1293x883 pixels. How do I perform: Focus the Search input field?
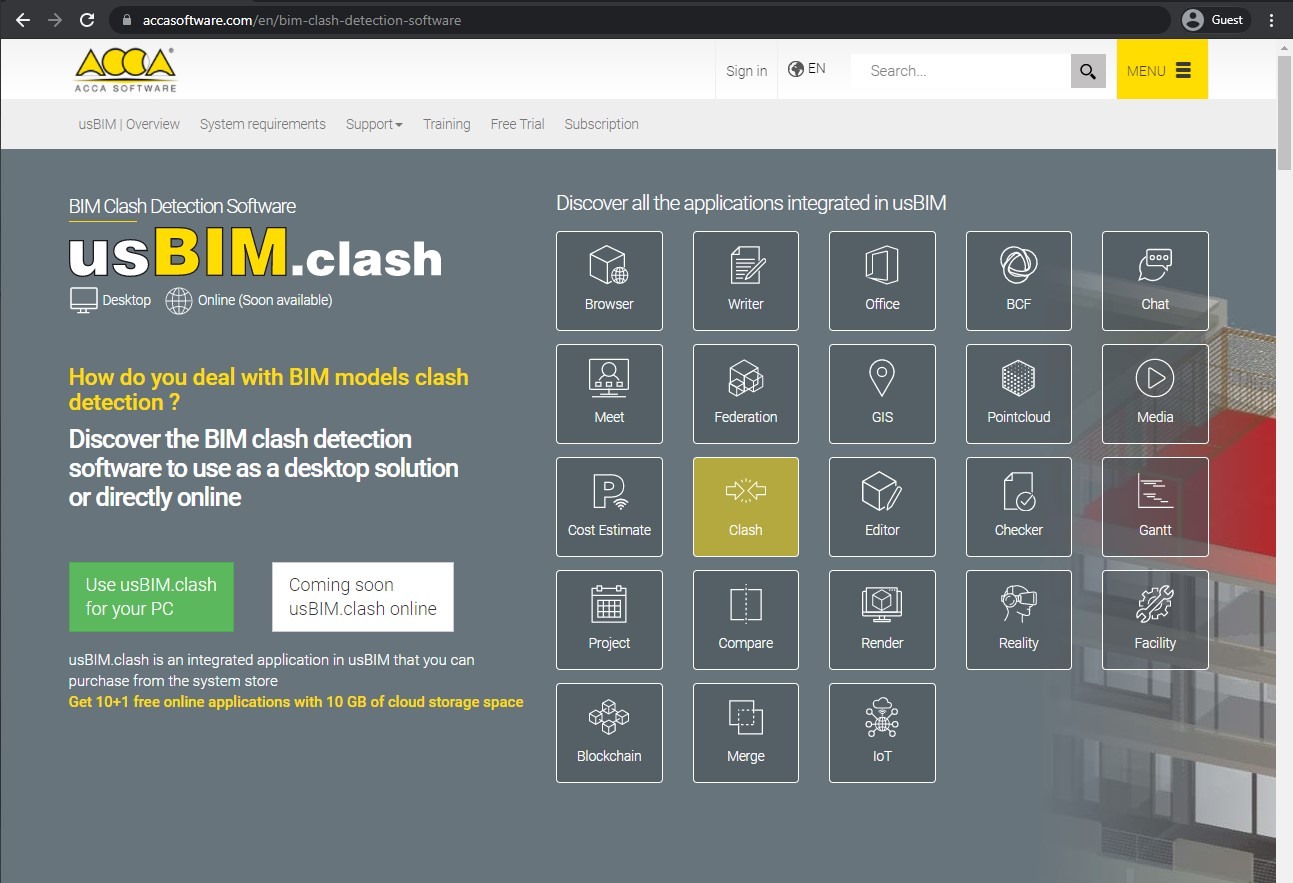pos(960,71)
